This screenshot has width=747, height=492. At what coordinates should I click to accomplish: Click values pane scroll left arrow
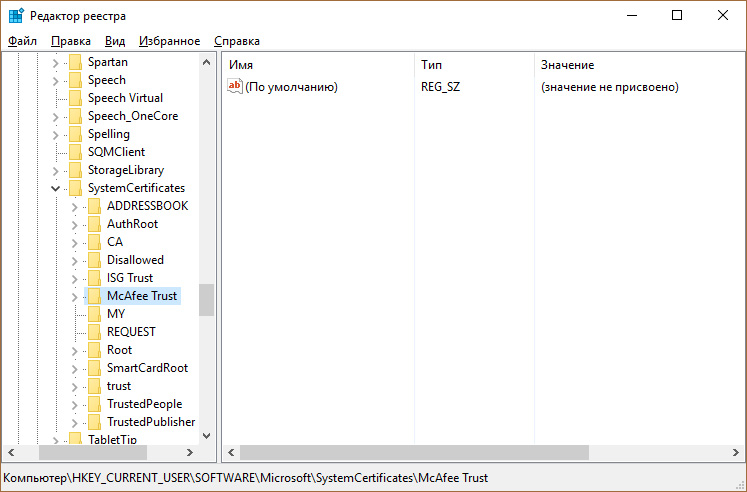(x=232, y=452)
